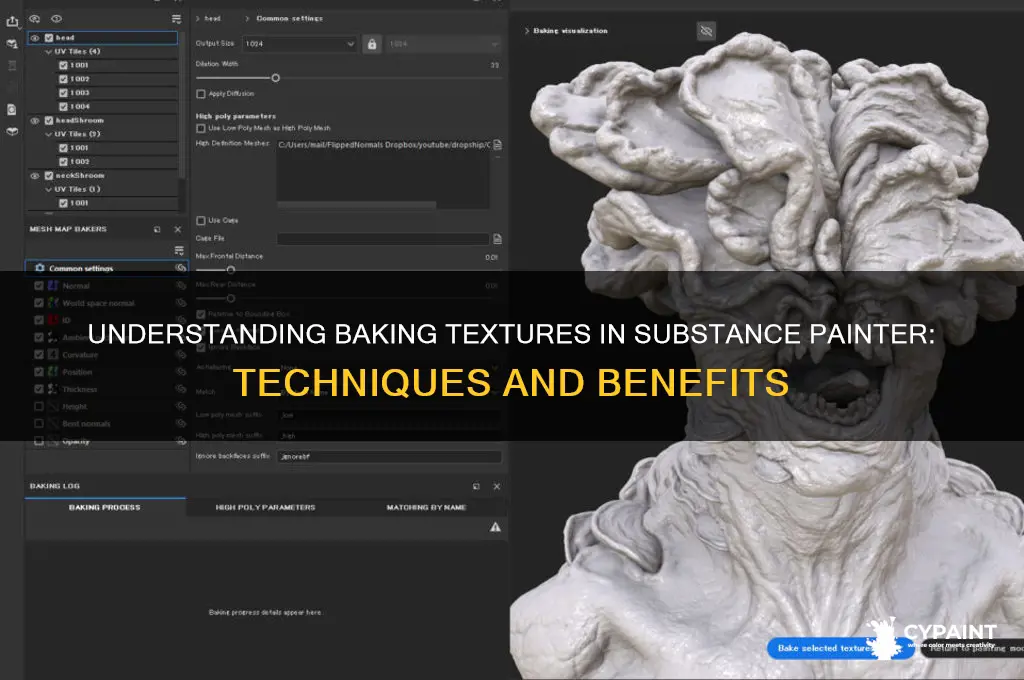The height and width of the screenshot is (680, 1024).
Task: Switch to the Baking Process tab
Action: 104,508
